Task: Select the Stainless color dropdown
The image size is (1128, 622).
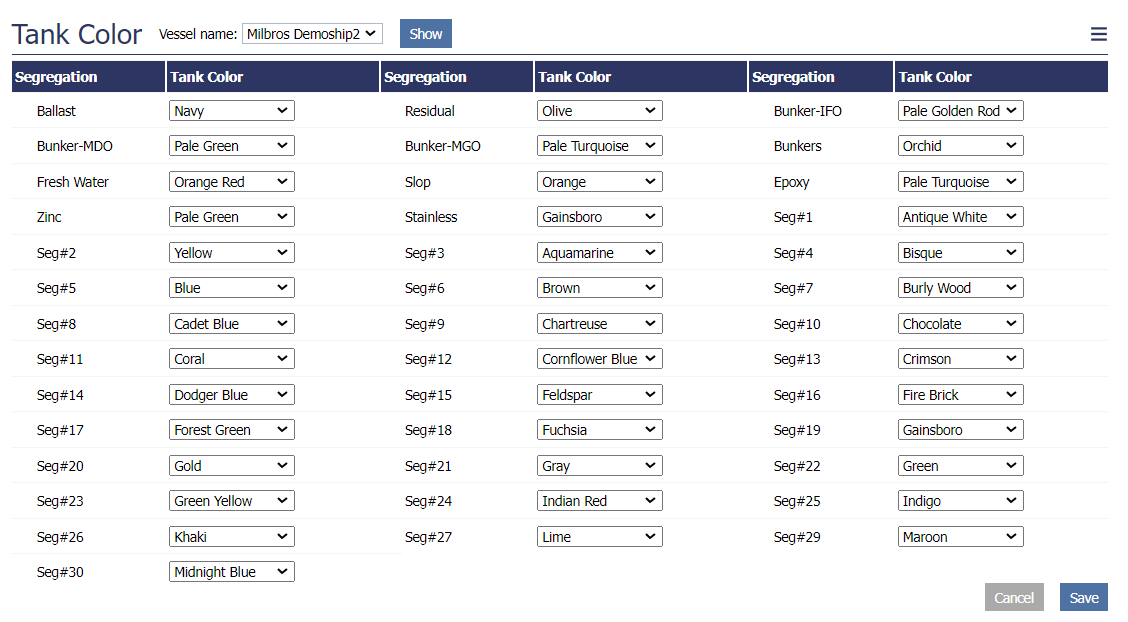Action: (x=599, y=217)
